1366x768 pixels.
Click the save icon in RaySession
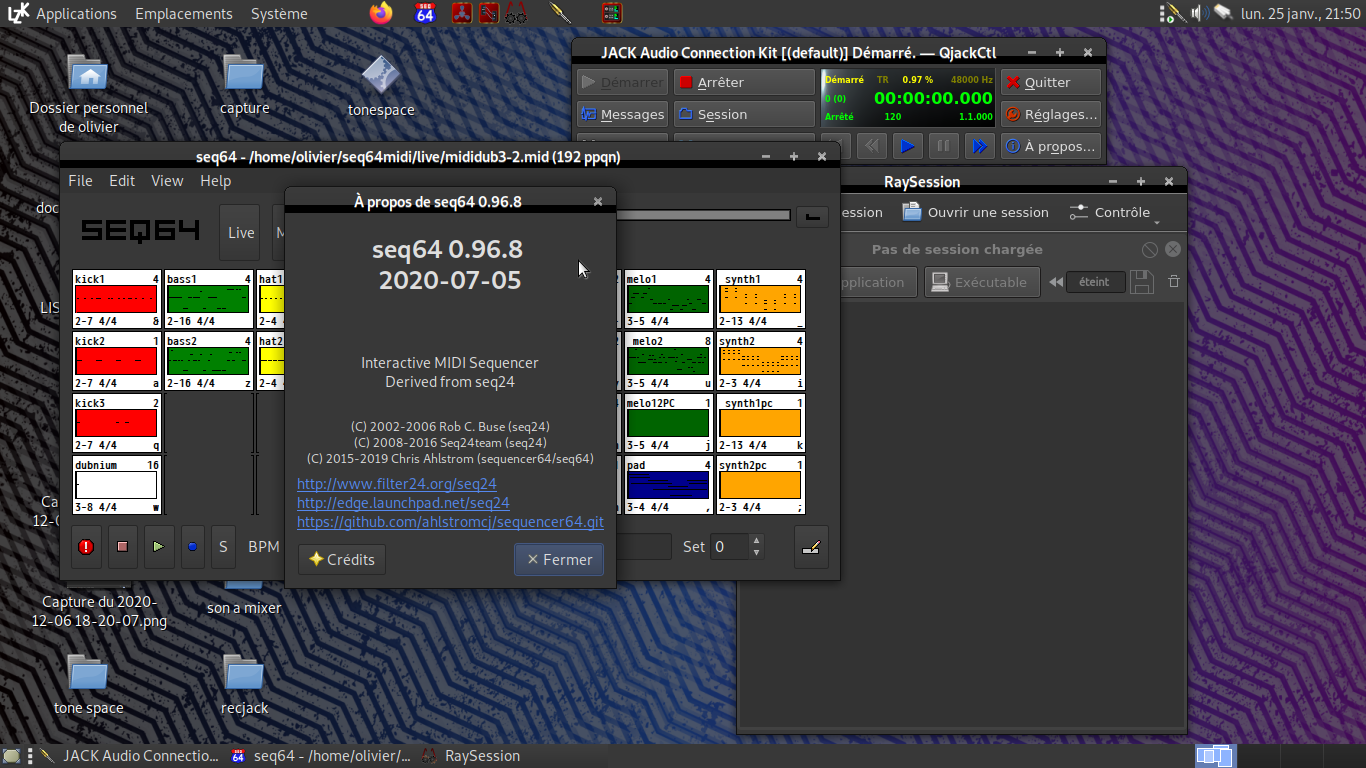pyautogui.click(x=1142, y=282)
